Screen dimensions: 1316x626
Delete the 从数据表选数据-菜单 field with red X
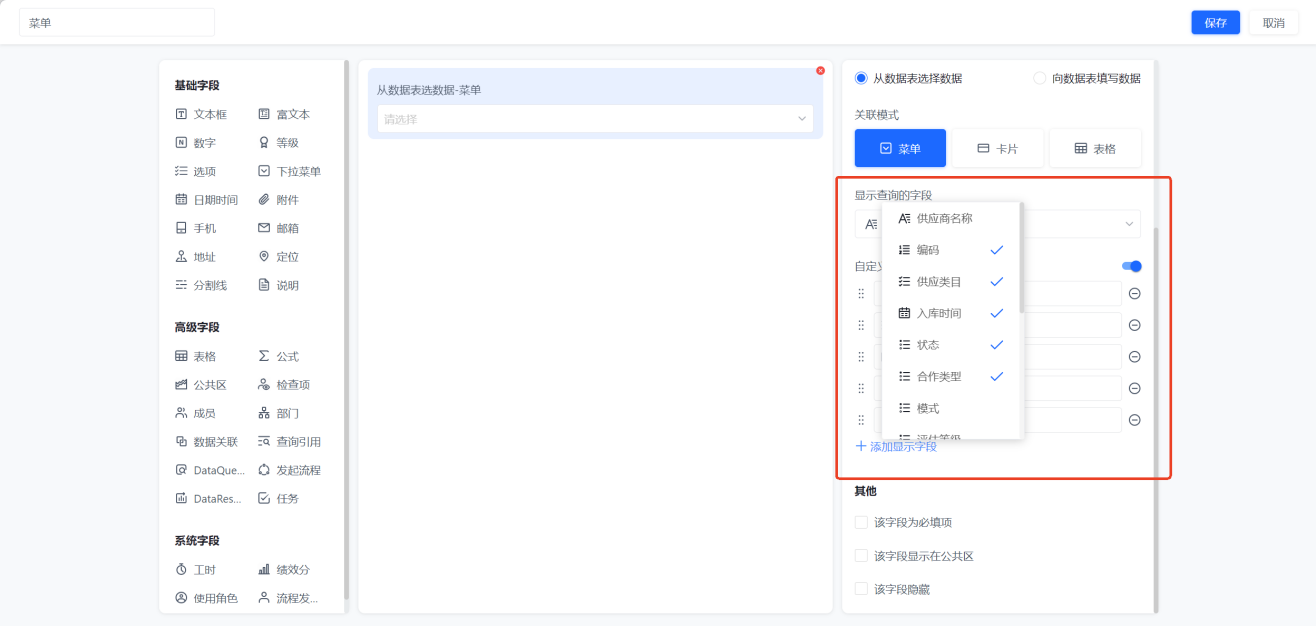[820, 71]
